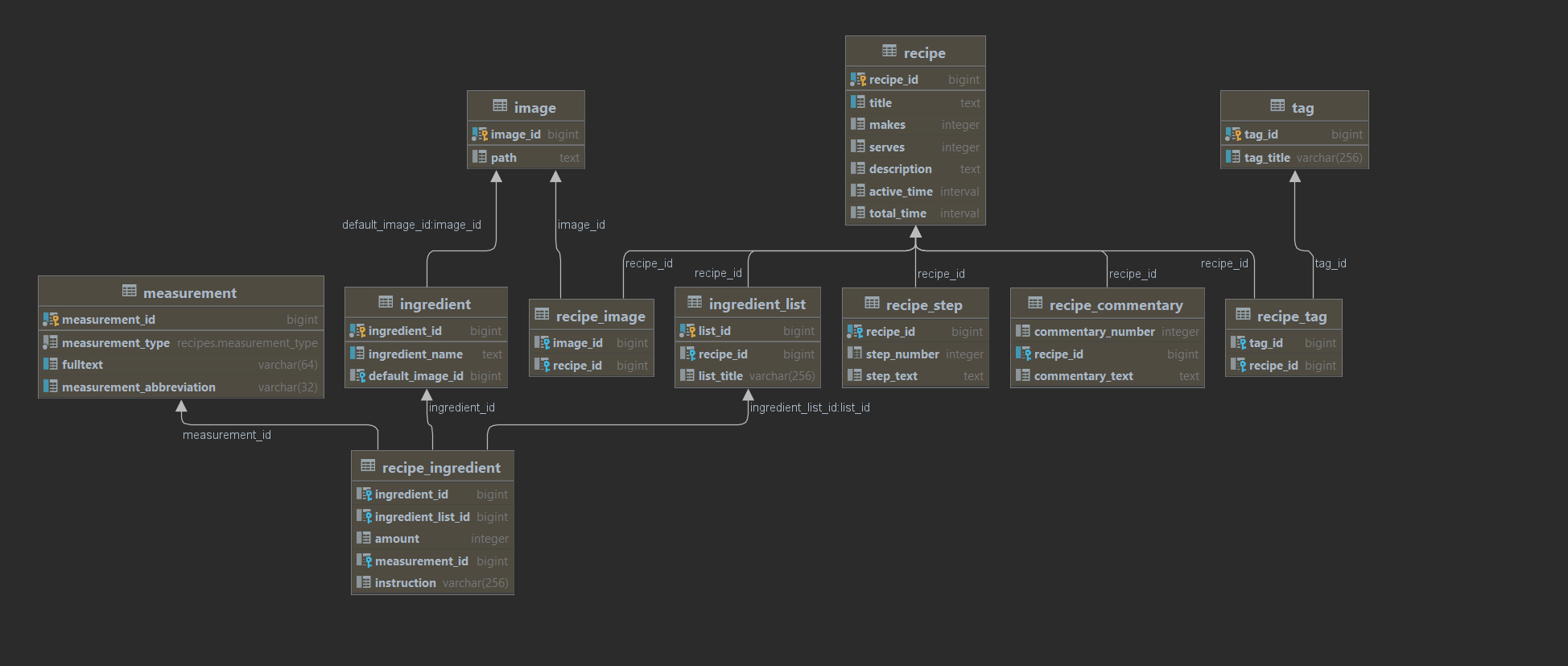1568x666 pixels.
Task: Click the table icon in the recipe_tag header
Action: point(1243,314)
